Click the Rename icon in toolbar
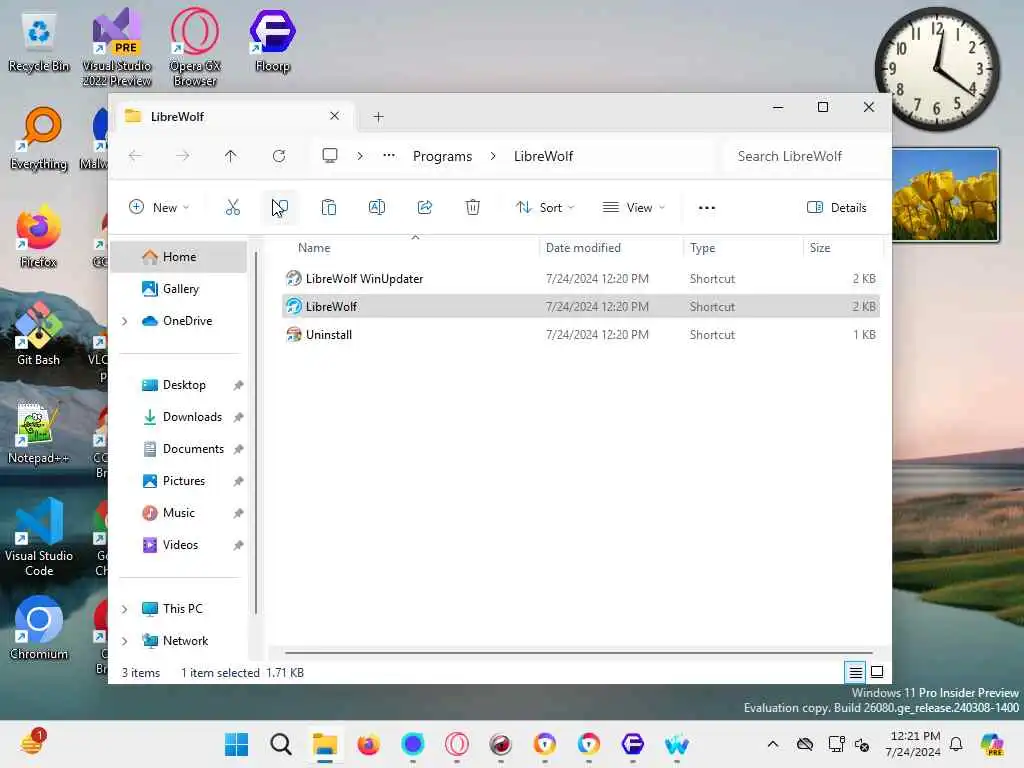This screenshot has width=1024, height=768. coord(377,208)
